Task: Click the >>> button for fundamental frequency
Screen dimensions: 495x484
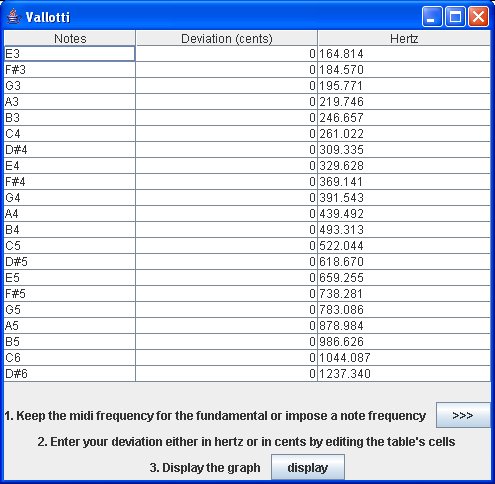Action: click(x=463, y=415)
